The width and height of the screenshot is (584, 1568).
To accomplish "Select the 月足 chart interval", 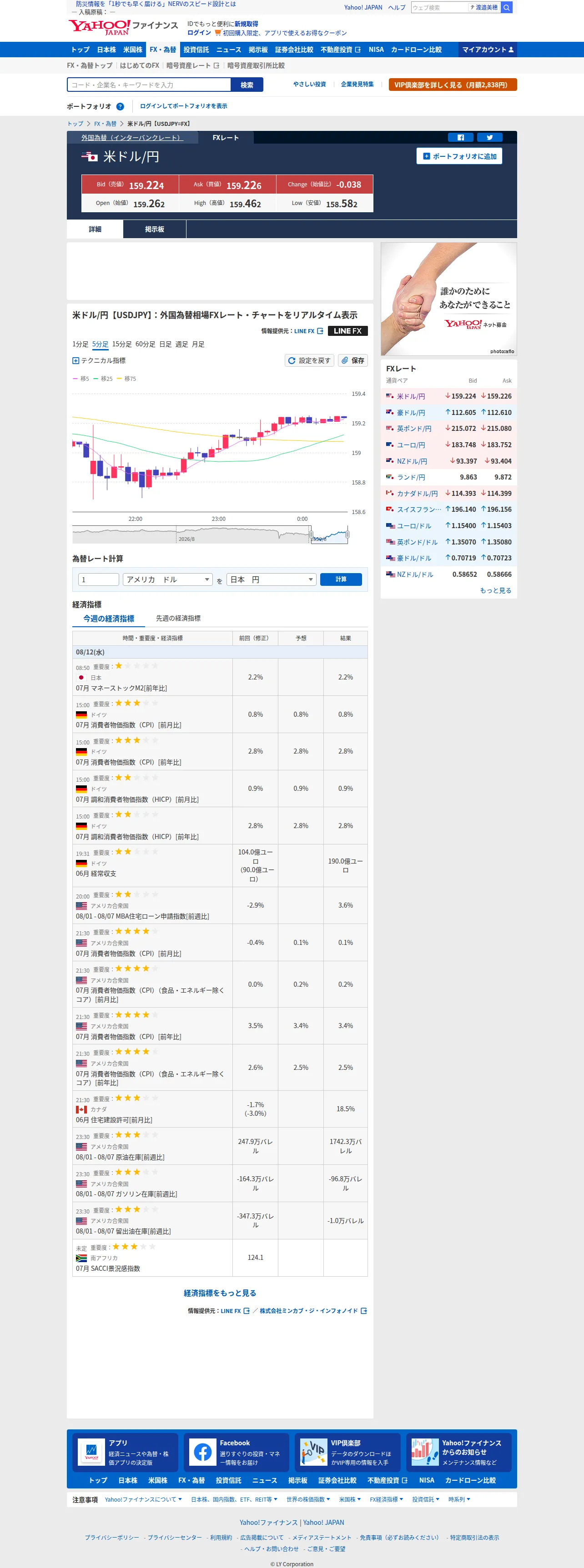I will (x=198, y=345).
